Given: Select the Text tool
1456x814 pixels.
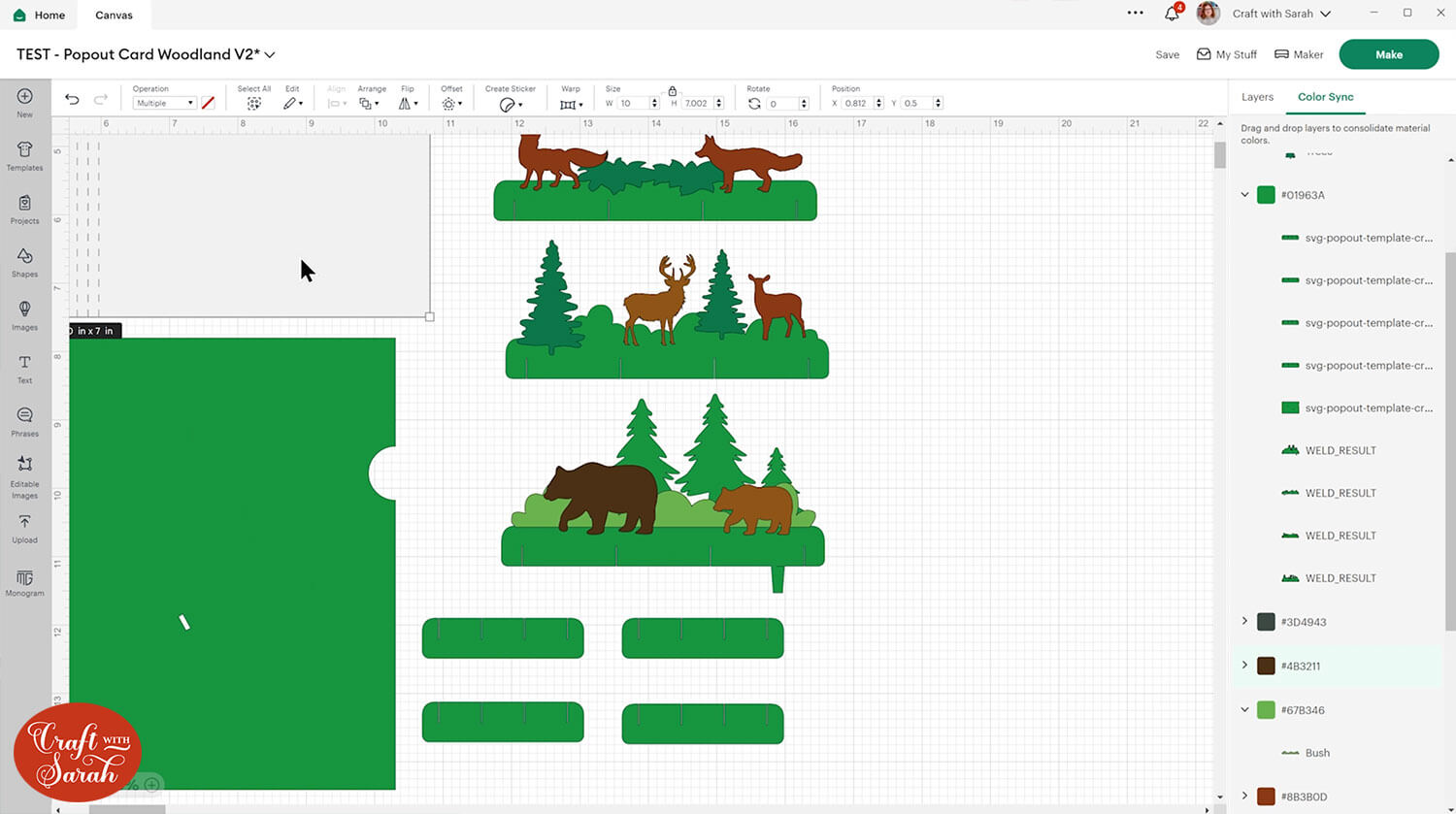Looking at the screenshot, I should click(x=24, y=367).
